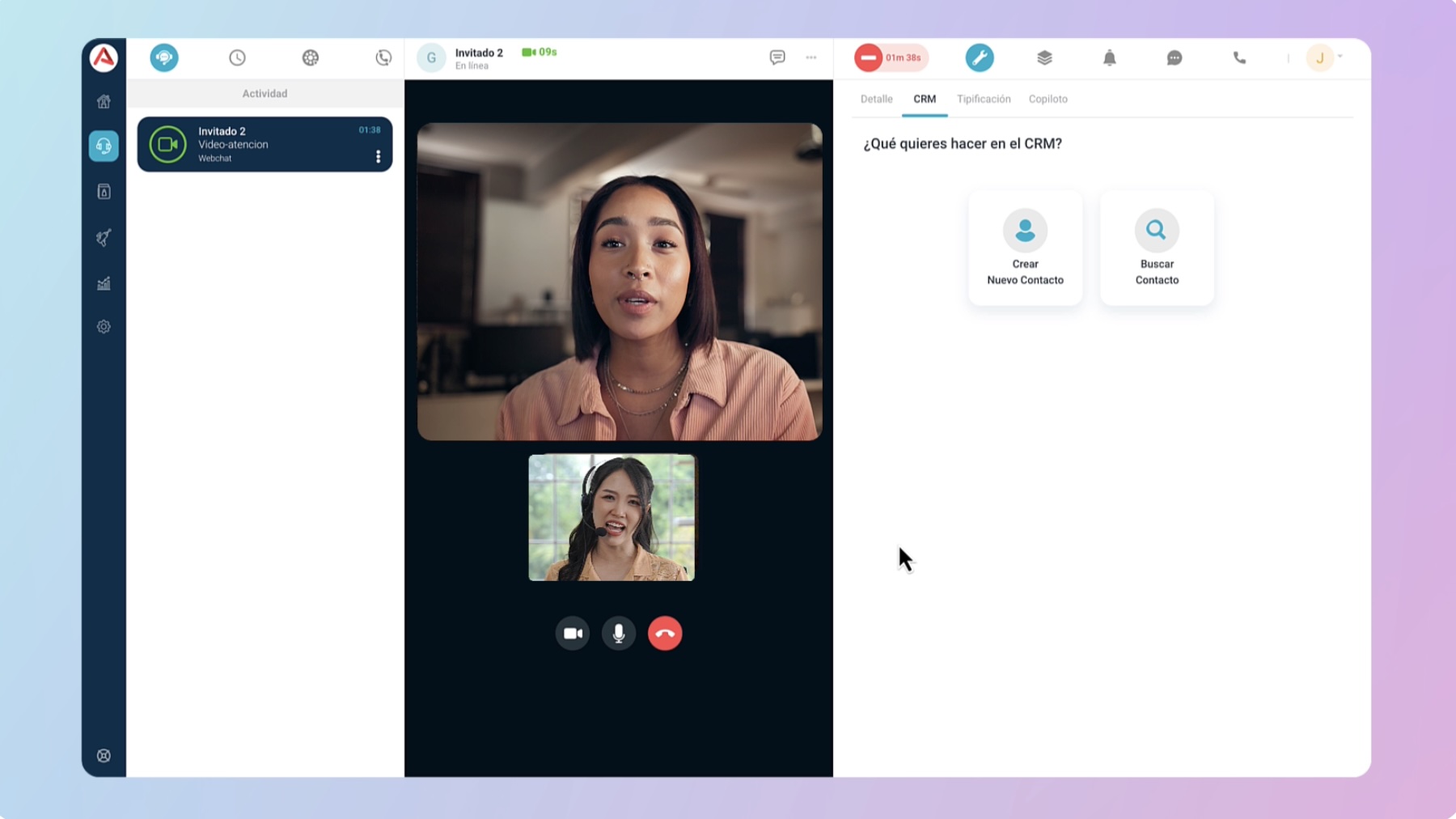Image resolution: width=1456 pixels, height=819 pixels.
Task: Switch to the CRM tab
Action: 925,99
